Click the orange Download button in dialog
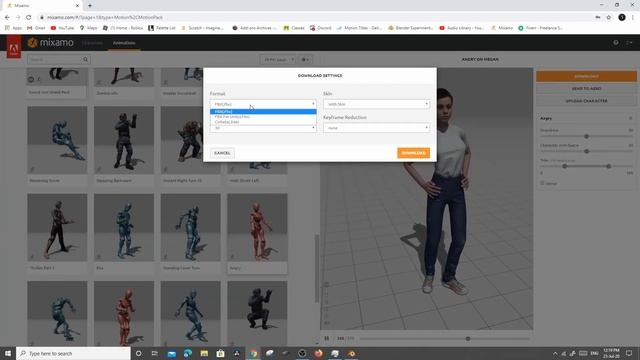 coord(413,153)
